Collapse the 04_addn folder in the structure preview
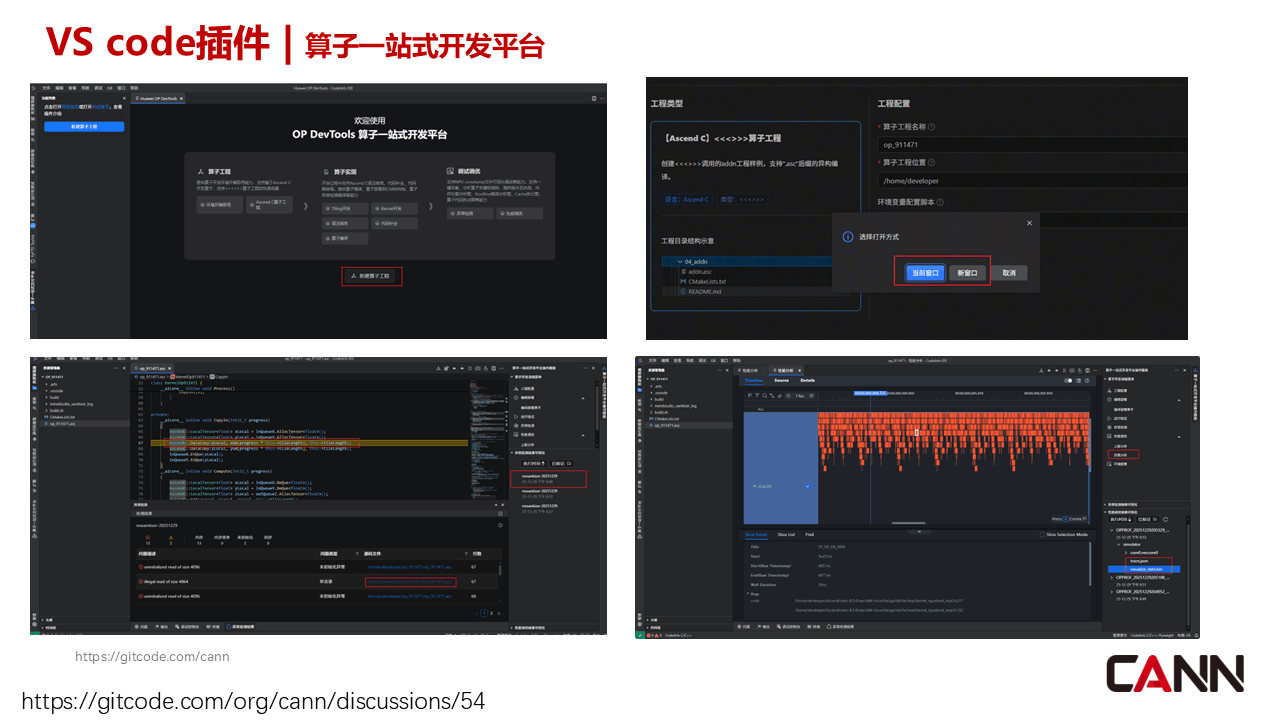 (680, 262)
